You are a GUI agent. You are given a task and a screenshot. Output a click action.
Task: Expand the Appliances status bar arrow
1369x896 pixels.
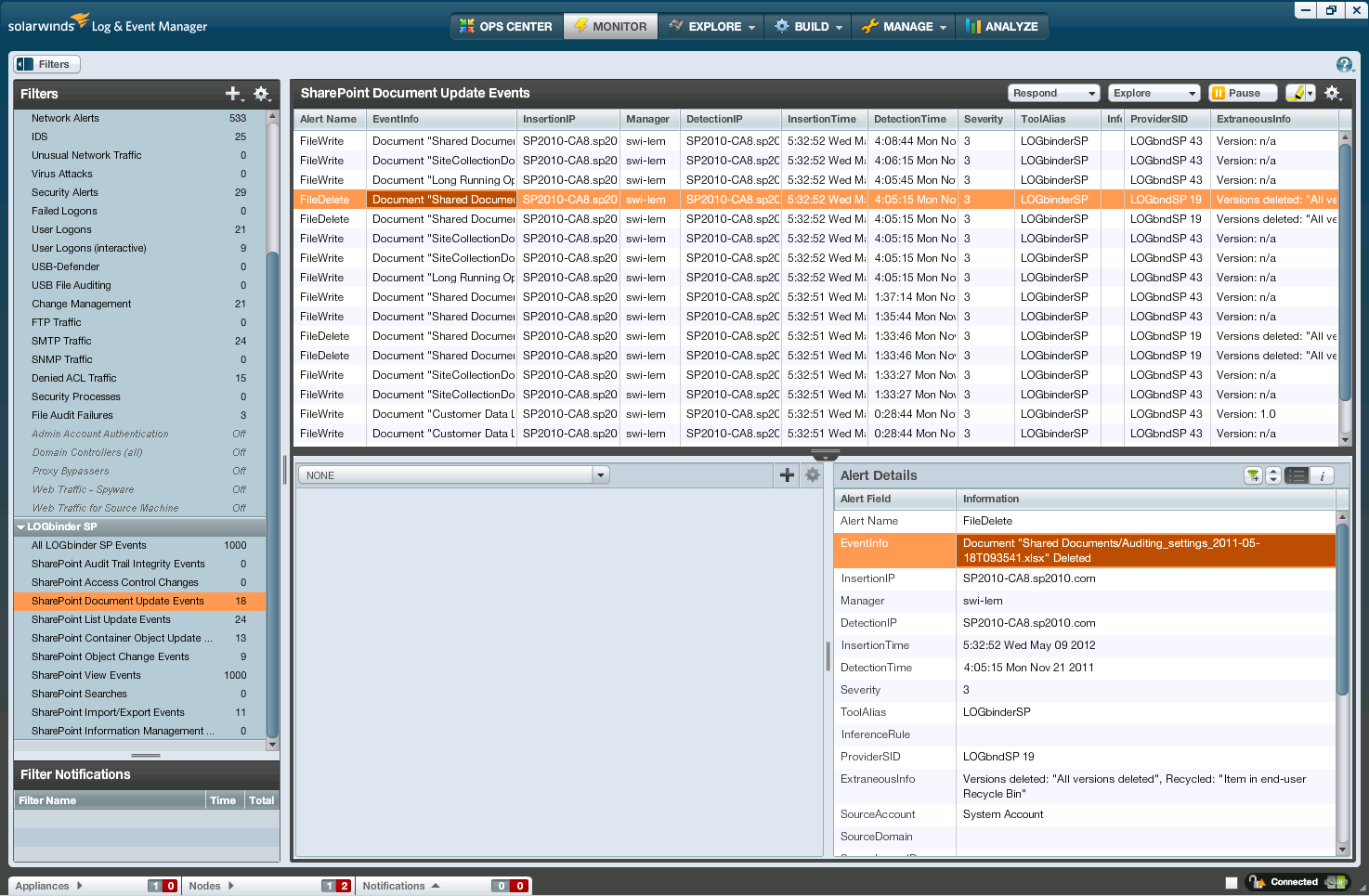coord(80,886)
